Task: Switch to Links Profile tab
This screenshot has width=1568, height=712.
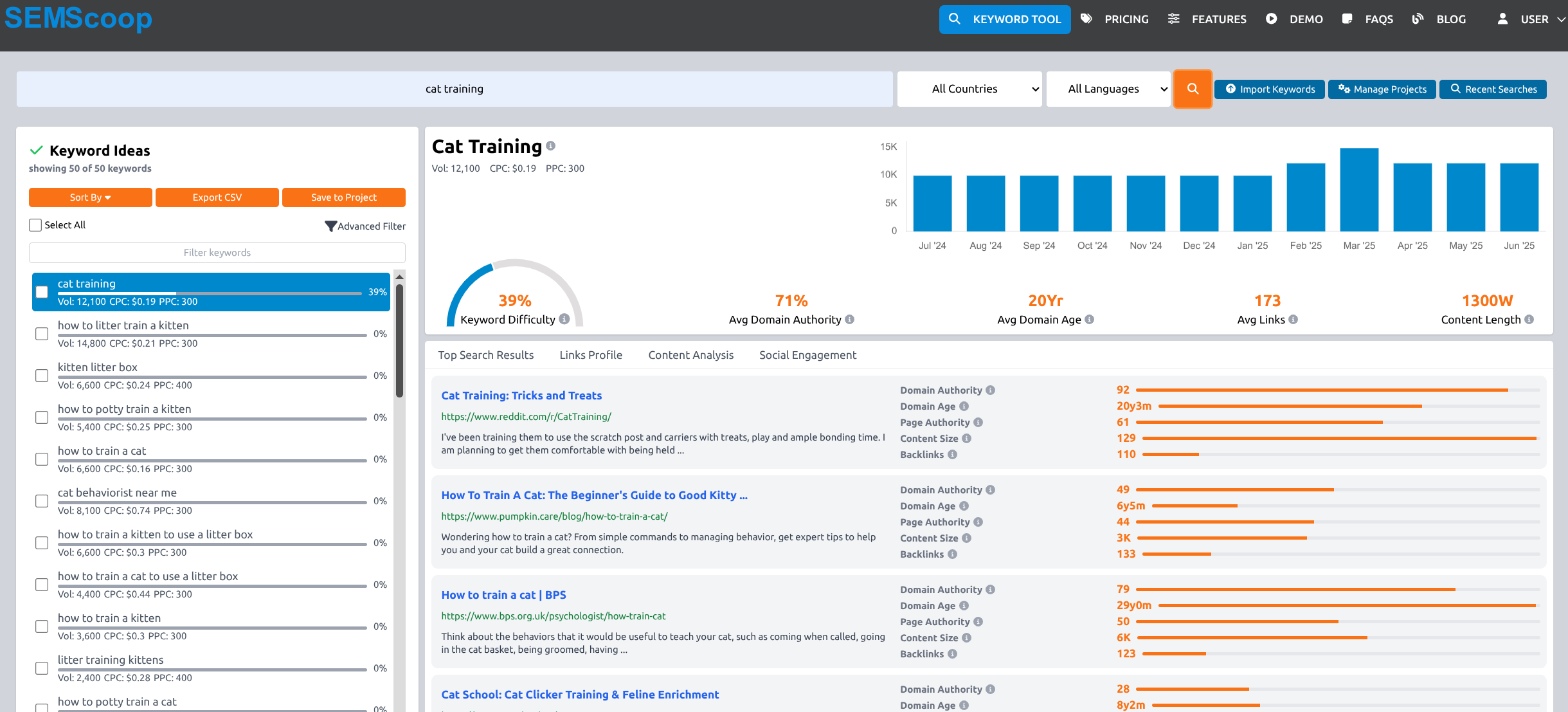Action: click(590, 355)
